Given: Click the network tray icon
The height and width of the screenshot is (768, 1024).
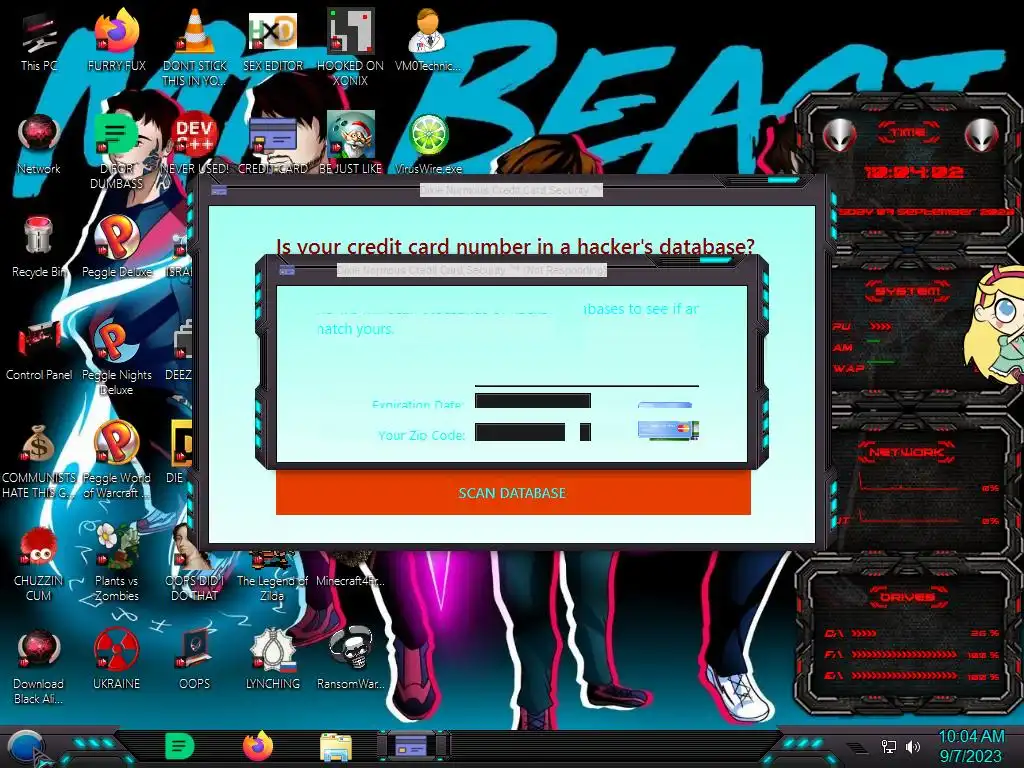Looking at the screenshot, I should 888,746.
